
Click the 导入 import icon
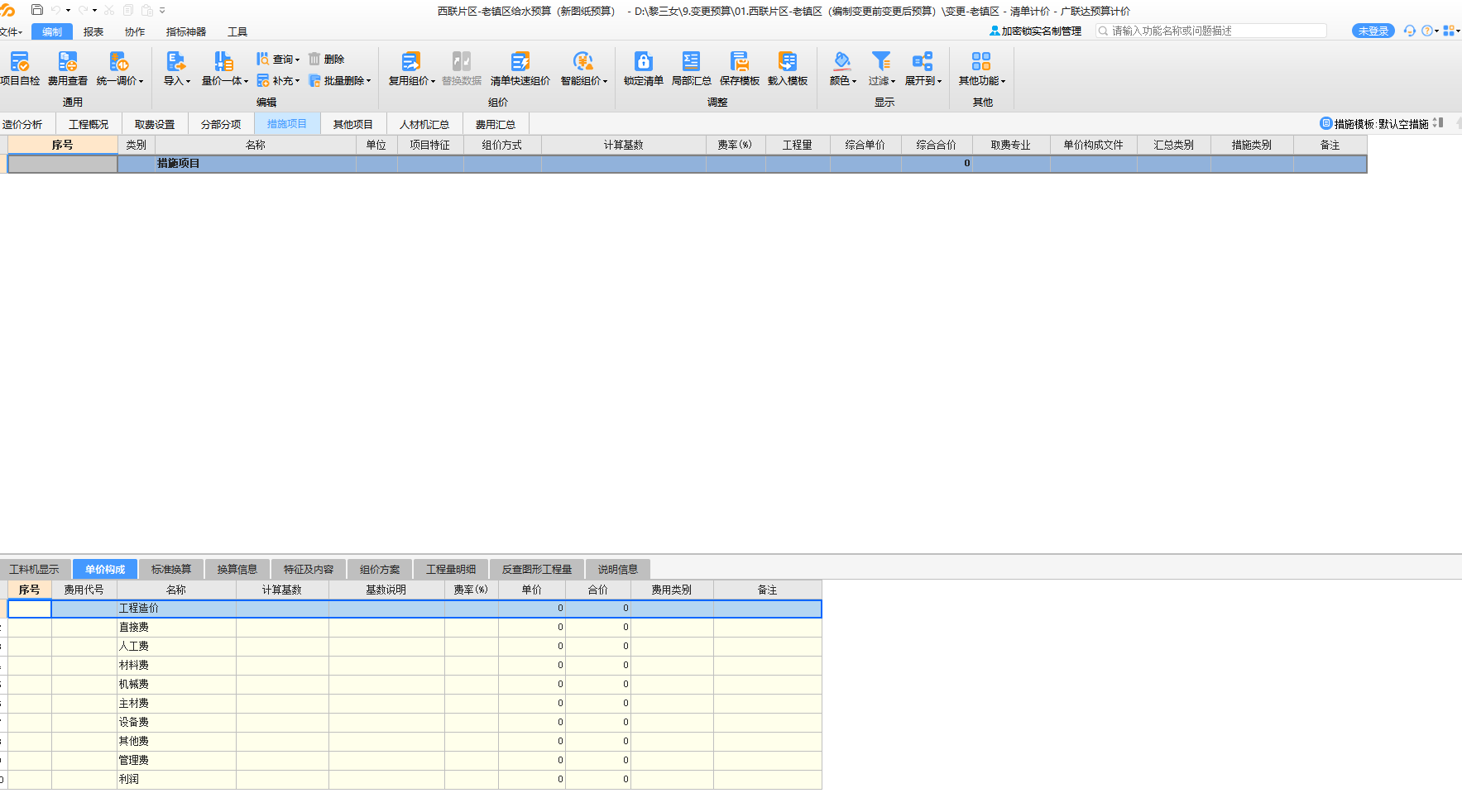coord(175,61)
